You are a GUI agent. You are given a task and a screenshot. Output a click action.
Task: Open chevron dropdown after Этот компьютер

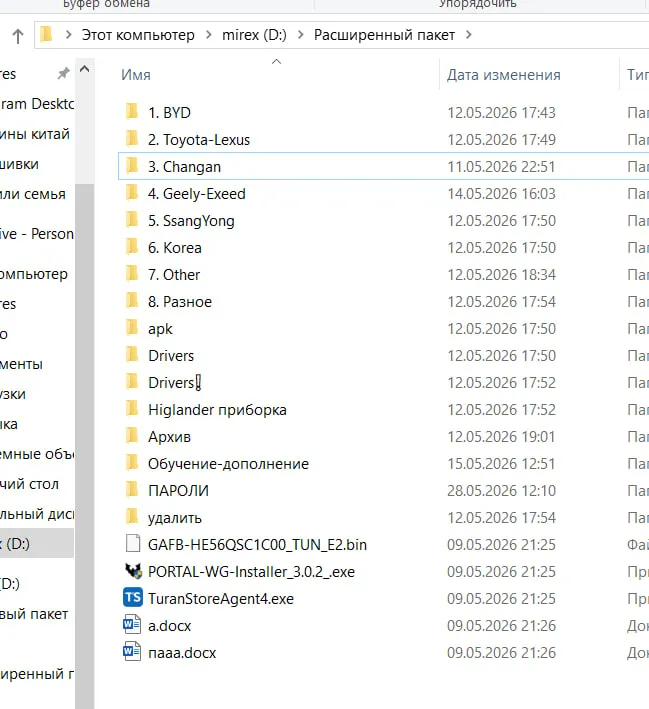[208, 35]
